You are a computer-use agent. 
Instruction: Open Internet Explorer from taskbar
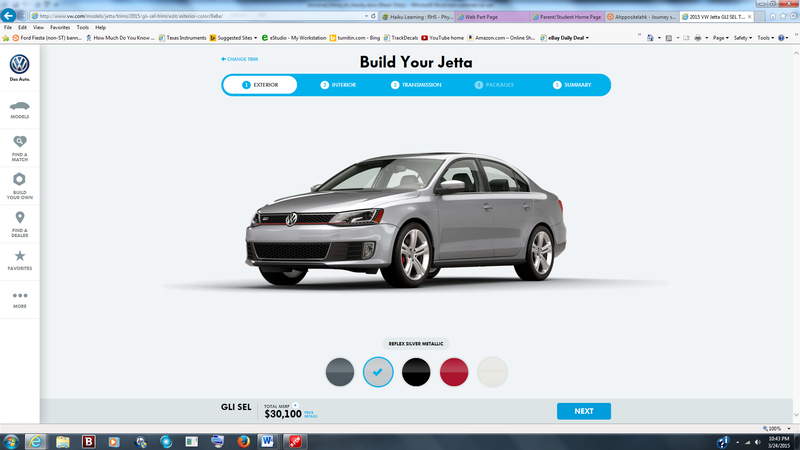point(35,441)
